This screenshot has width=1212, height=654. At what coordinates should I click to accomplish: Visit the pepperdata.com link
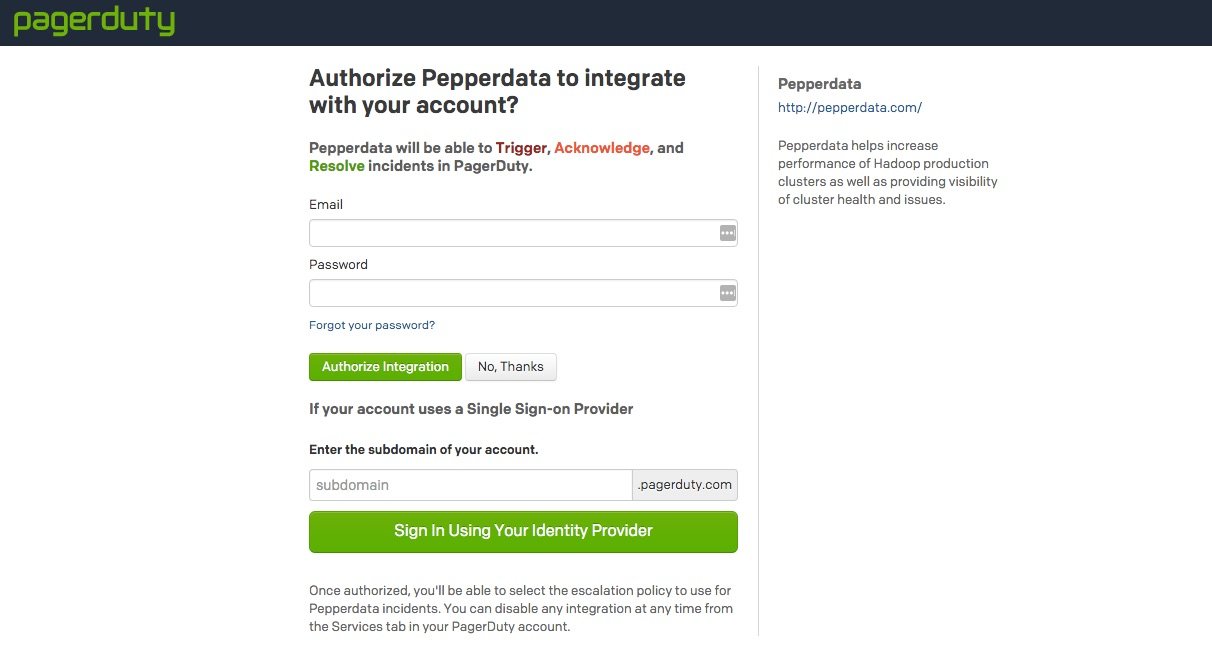pyautogui.click(x=850, y=107)
